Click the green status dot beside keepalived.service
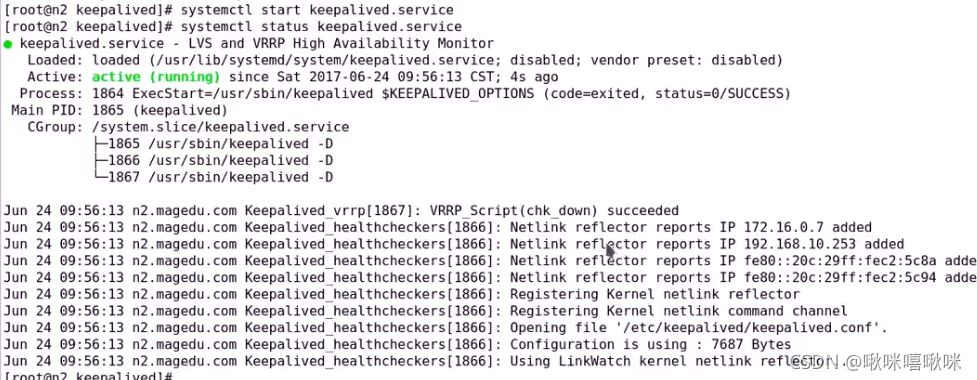Image resolution: width=977 pixels, height=380 pixels. pos(7,44)
